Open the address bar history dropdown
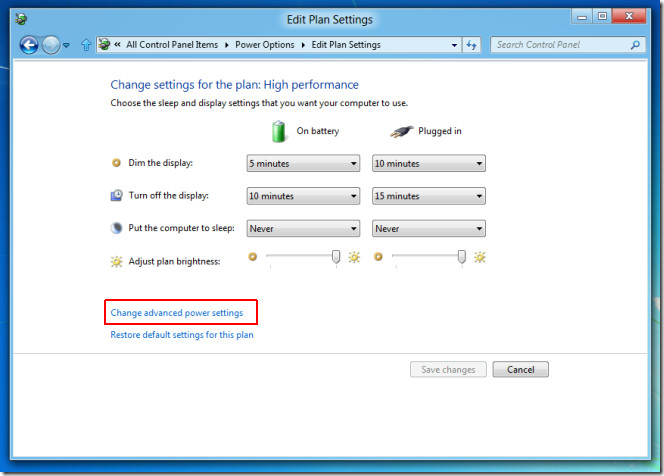664x476 pixels. (x=454, y=45)
